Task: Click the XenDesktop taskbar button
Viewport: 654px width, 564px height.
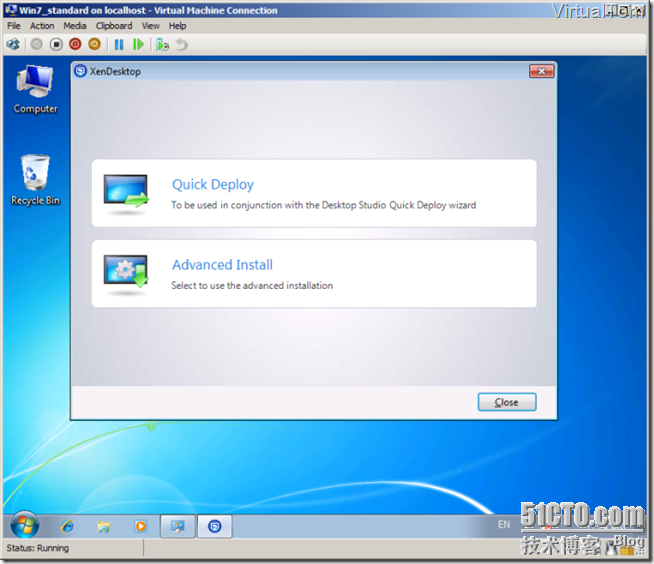Action: click(215, 526)
